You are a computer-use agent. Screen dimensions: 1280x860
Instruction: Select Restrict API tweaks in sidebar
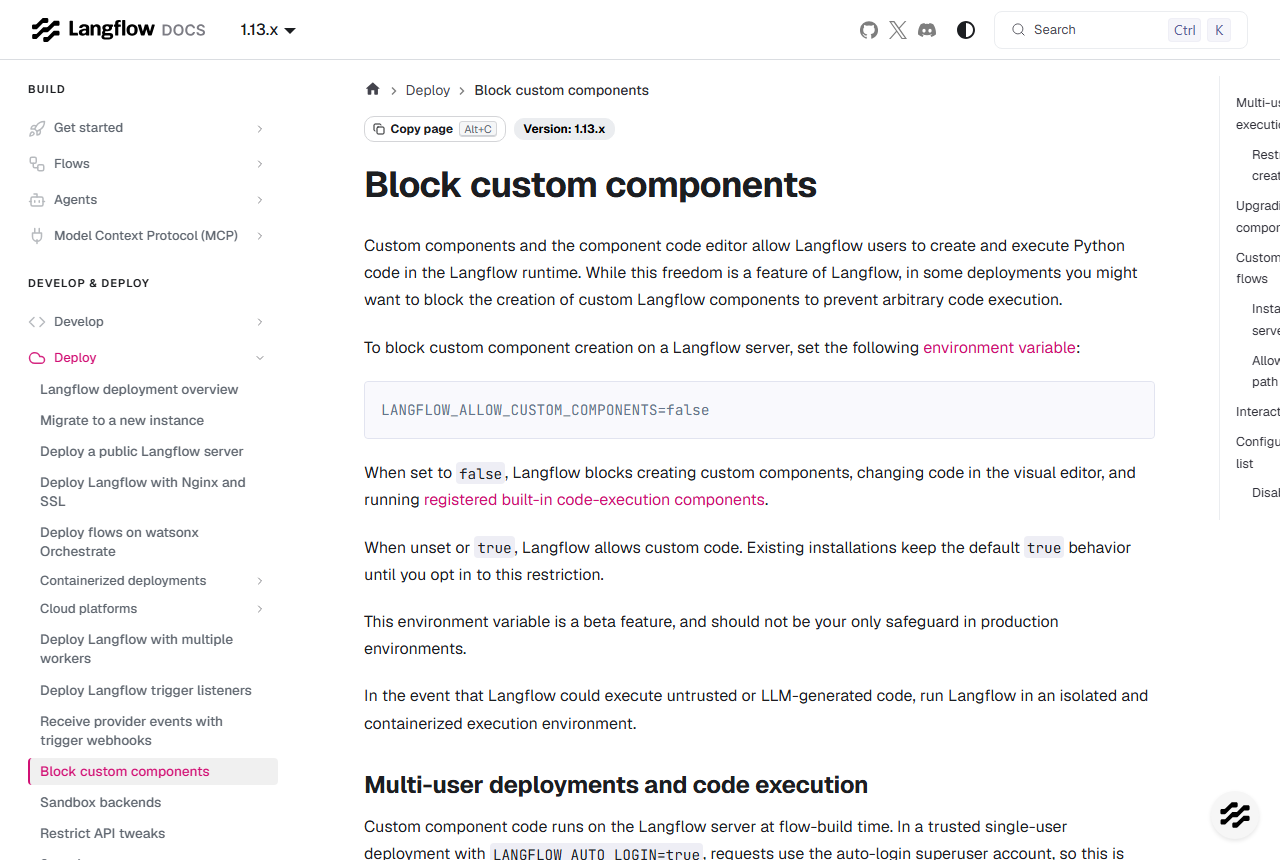(103, 834)
